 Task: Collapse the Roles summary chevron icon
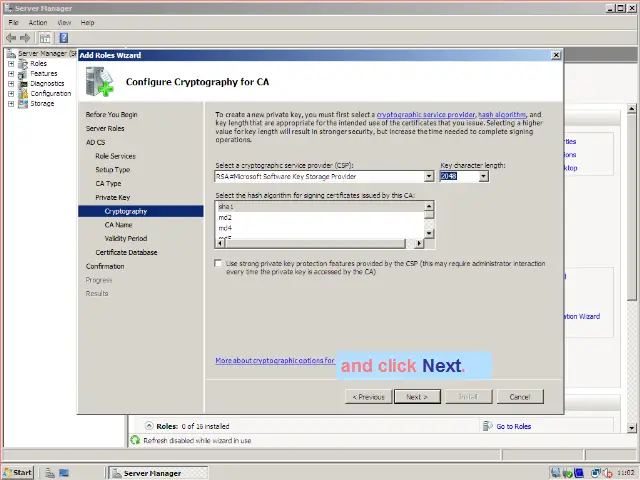[149, 426]
